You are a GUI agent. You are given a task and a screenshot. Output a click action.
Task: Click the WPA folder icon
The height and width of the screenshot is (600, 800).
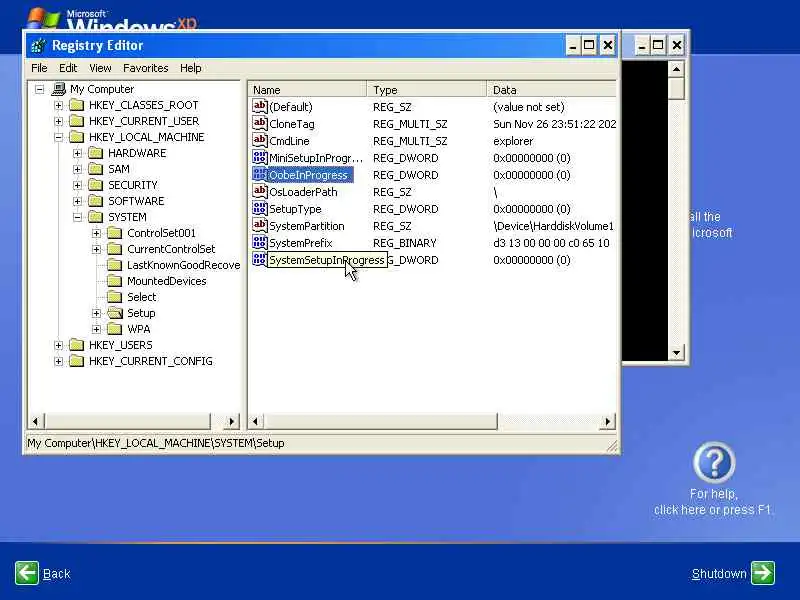tap(115, 329)
